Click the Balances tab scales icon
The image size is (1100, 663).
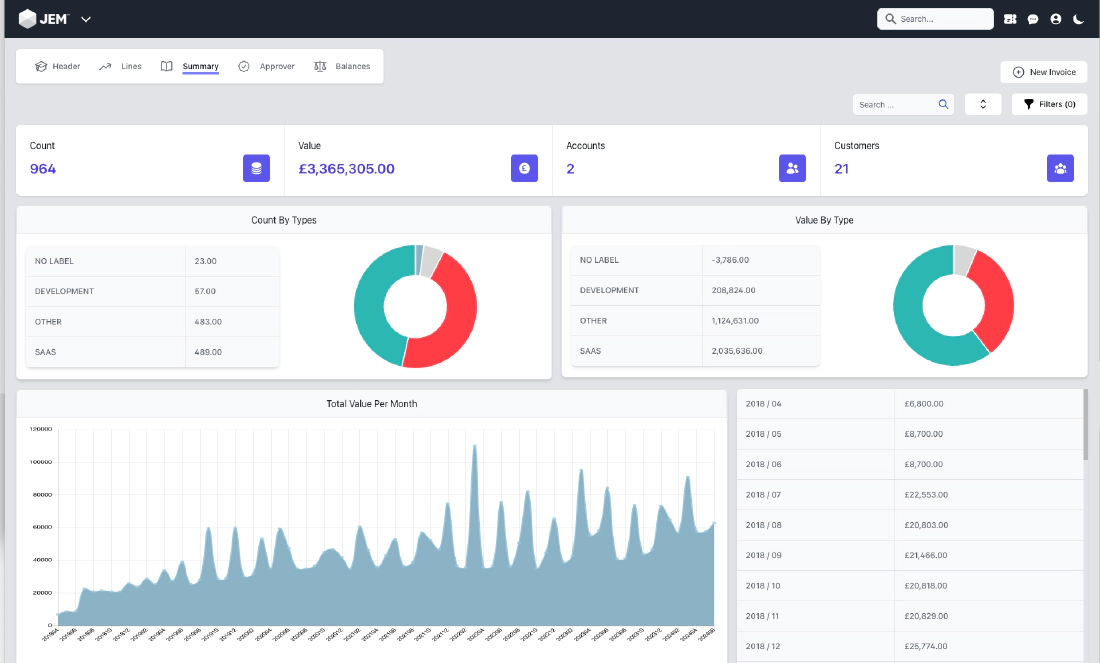pyautogui.click(x=320, y=66)
